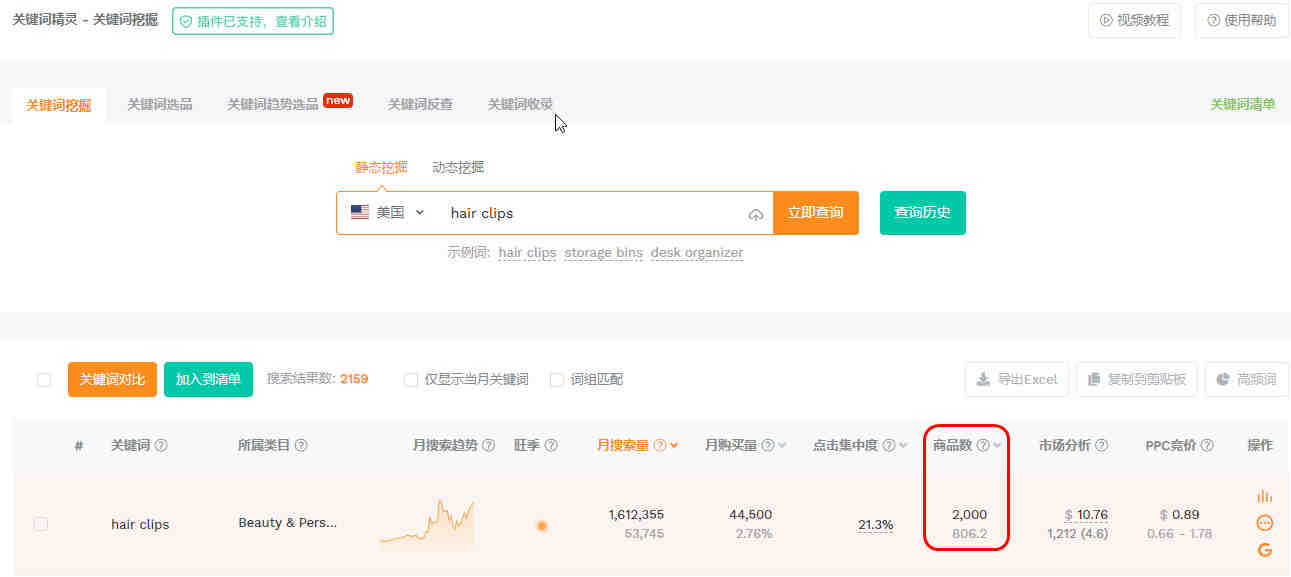This screenshot has width=1291, height=577.
Task: Click 加入到清单 add to list button
Action: [208, 380]
